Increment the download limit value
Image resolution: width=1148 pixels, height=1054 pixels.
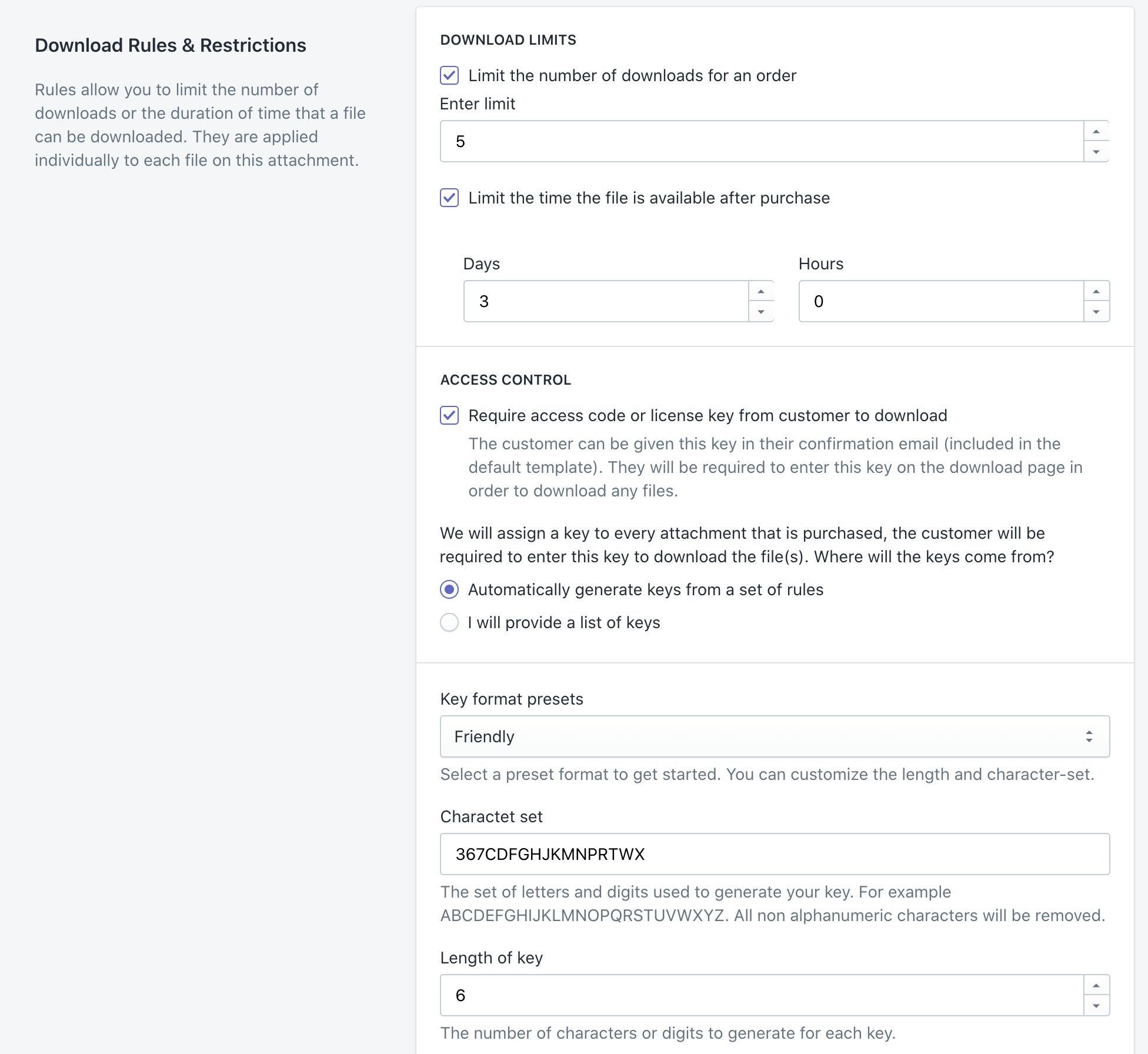point(1096,131)
